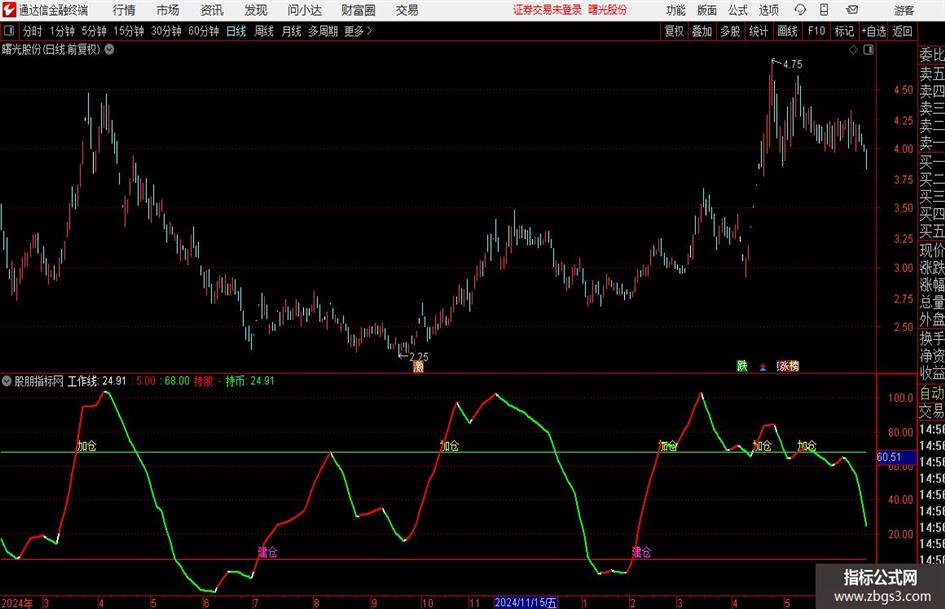Switch to 30分钟 period tab
945x609 pixels.
166,31
